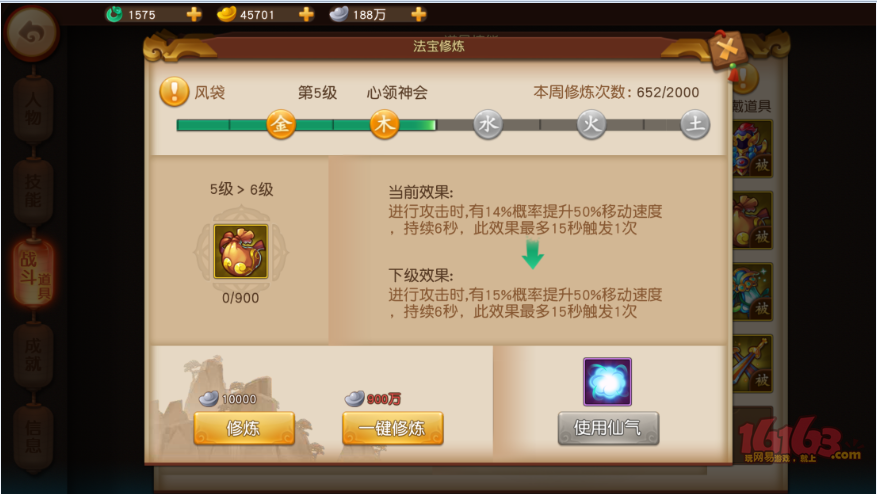Select the 木 element node
Screen dimensions: 877x494
[384, 124]
